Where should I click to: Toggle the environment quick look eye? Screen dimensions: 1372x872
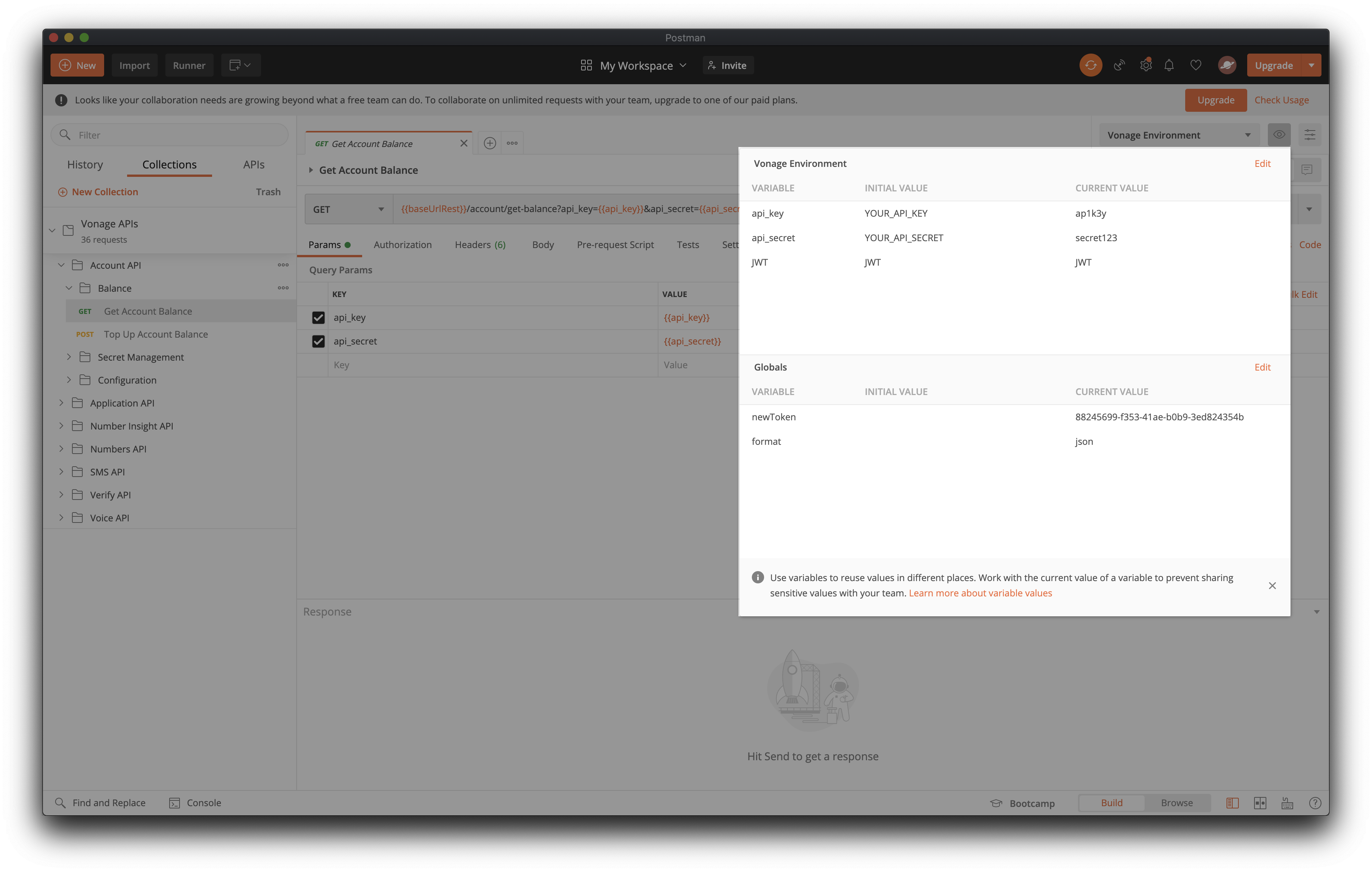[1279, 135]
